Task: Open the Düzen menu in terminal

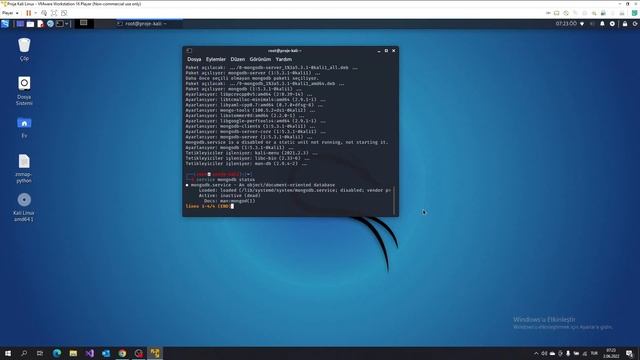Action: pos(238,59)
